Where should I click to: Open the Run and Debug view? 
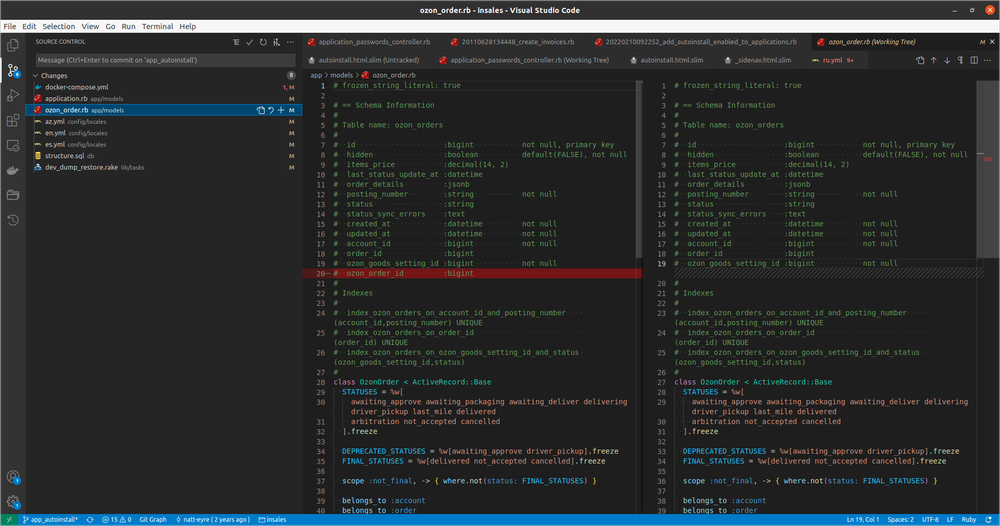pos(14,96)
